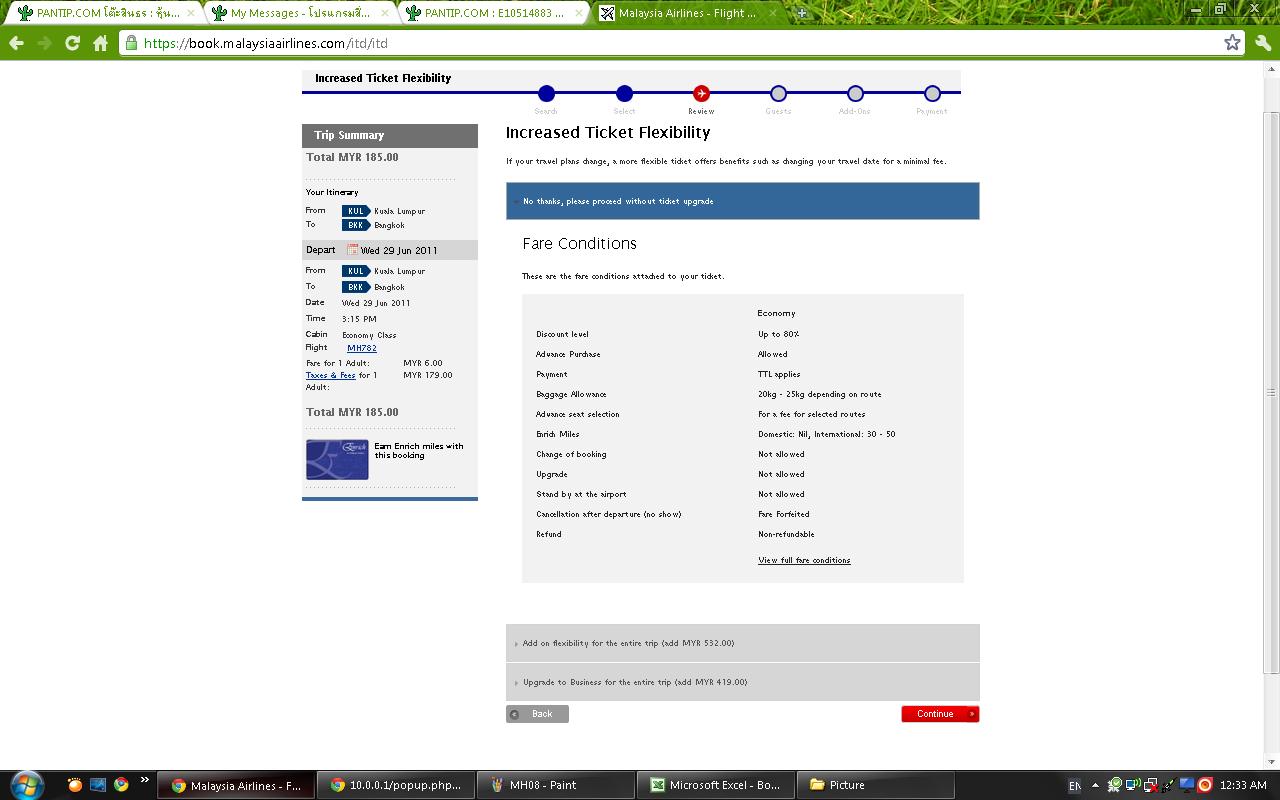Close the My Messages tab
This screenshot has height=800, width=1280.
(x=383, y=13)
